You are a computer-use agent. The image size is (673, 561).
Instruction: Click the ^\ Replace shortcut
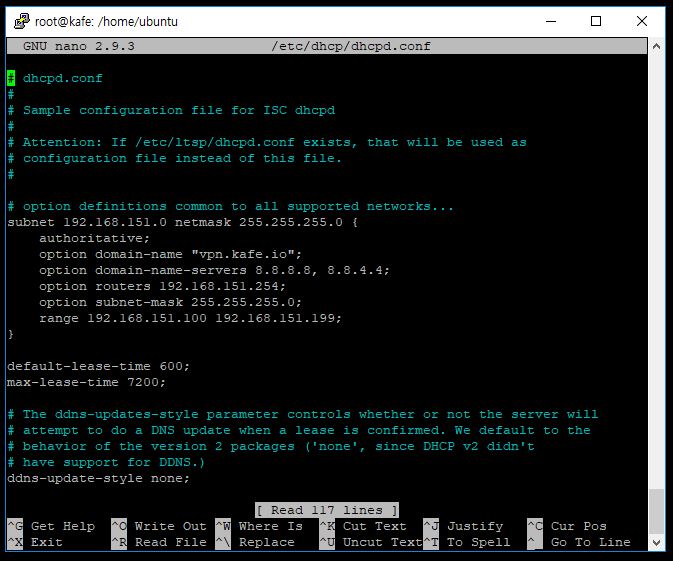tap(255, 543)
